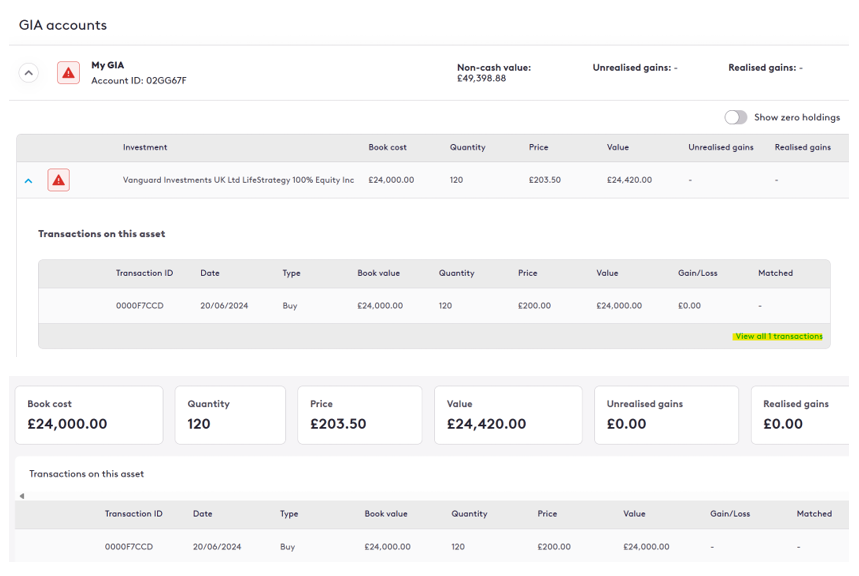859x576 pixels.
Task: Click the Vanguard Investments UK Ltd LifeStrategy name
Action: tap(238, 180)
